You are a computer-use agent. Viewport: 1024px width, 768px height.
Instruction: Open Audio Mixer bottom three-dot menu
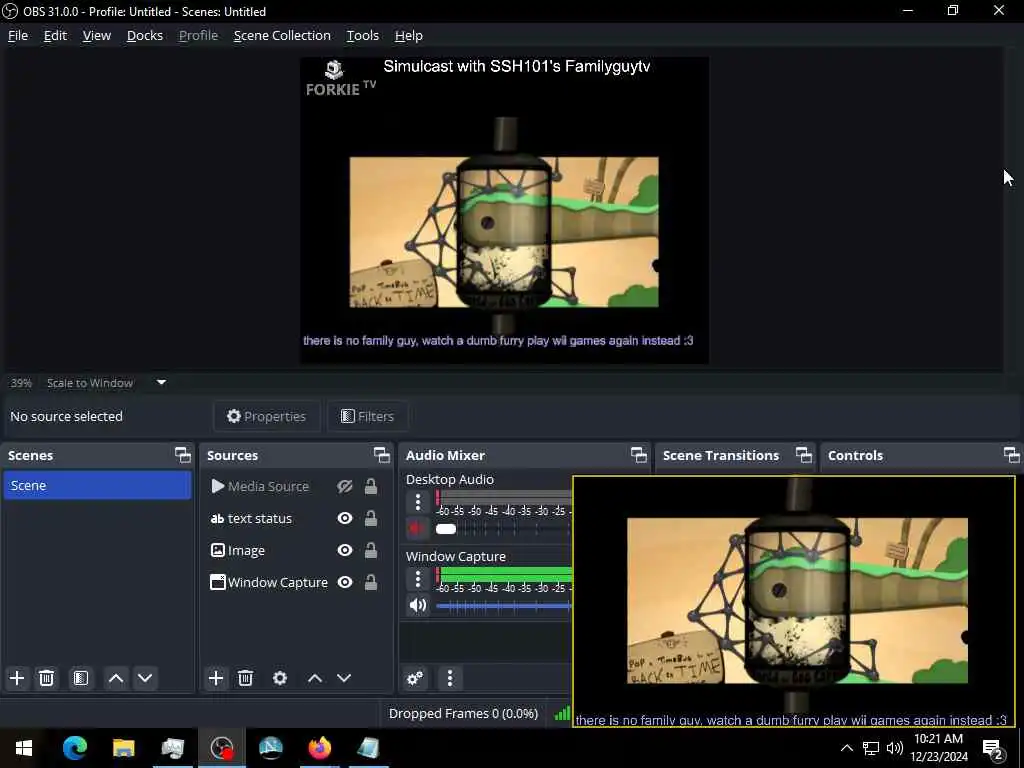(x=450, y=679)
